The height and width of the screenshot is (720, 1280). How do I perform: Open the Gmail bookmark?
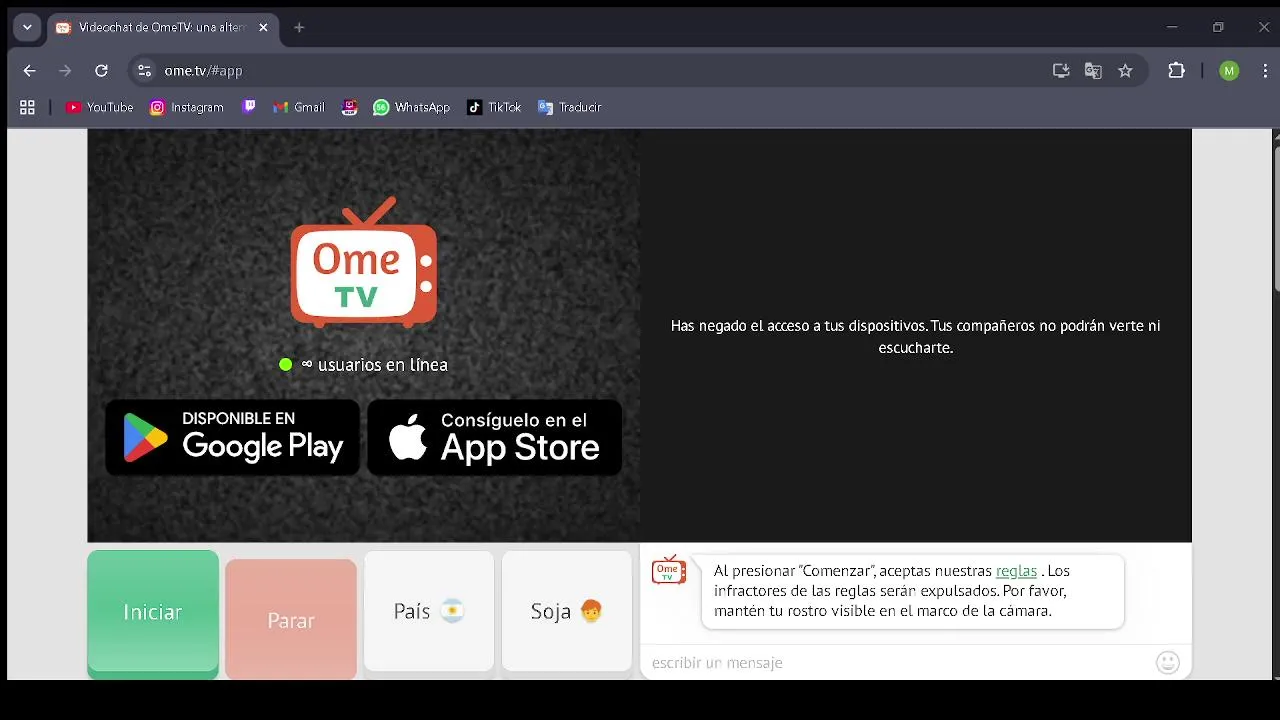pyautogui.click(x=299, y=107)
